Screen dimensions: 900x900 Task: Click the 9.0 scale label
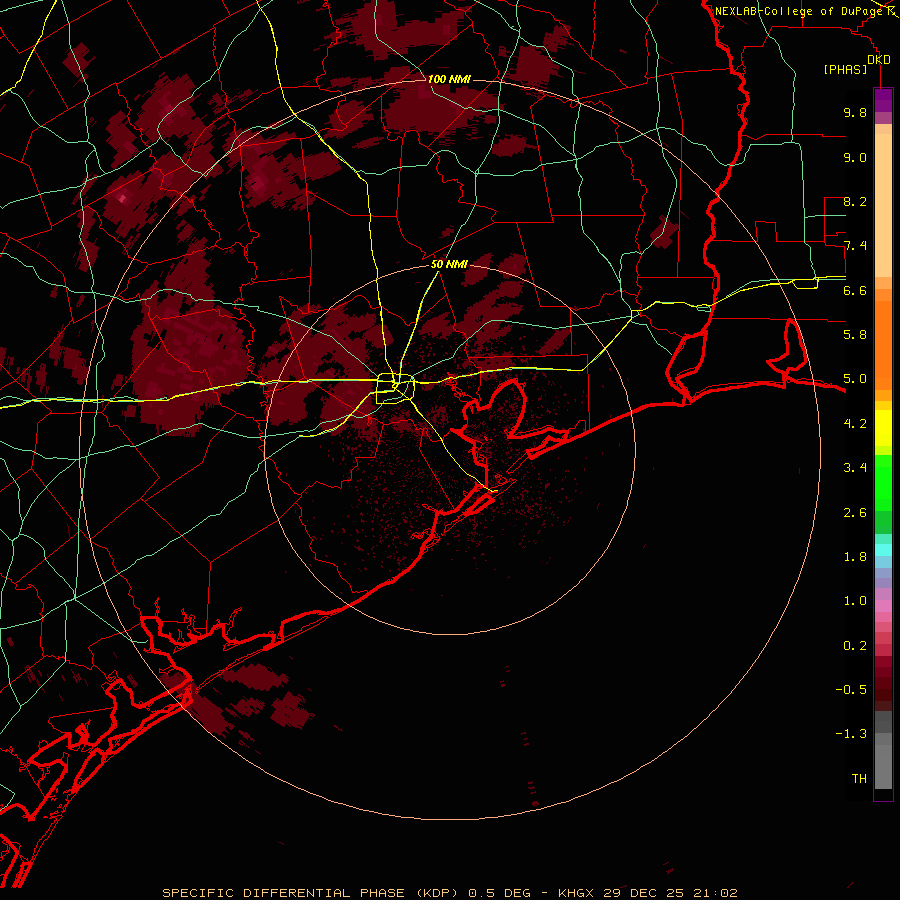pos(855,157)
